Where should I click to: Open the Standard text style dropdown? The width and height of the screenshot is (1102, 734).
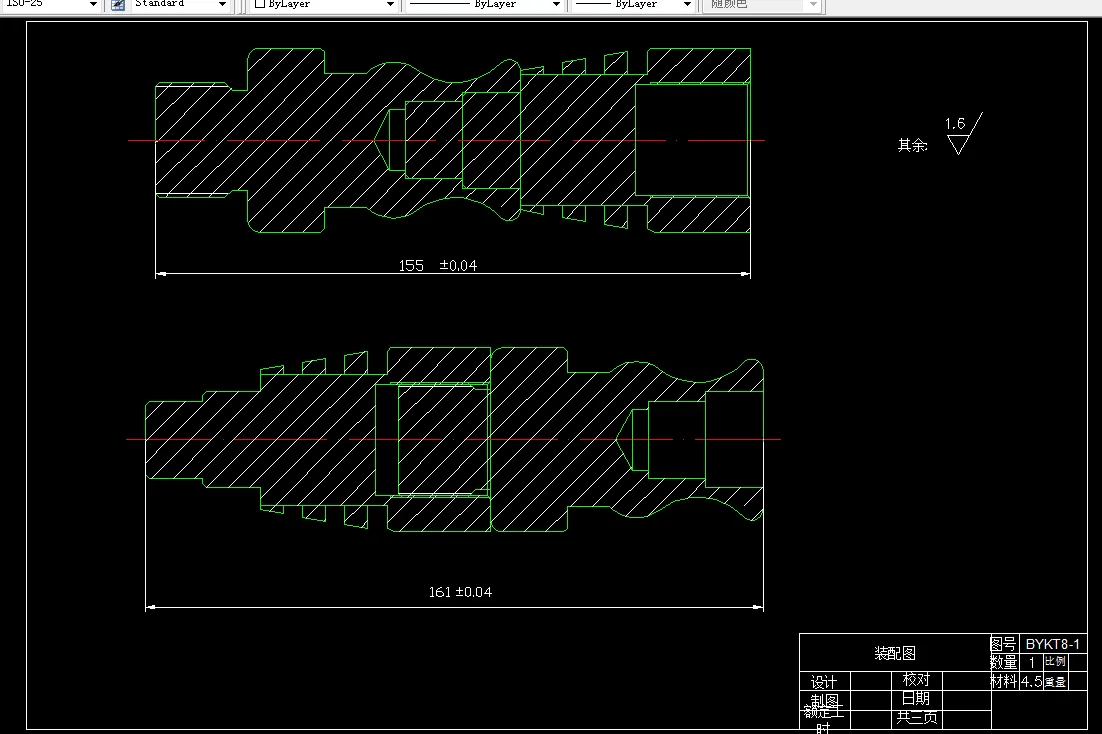222,4
